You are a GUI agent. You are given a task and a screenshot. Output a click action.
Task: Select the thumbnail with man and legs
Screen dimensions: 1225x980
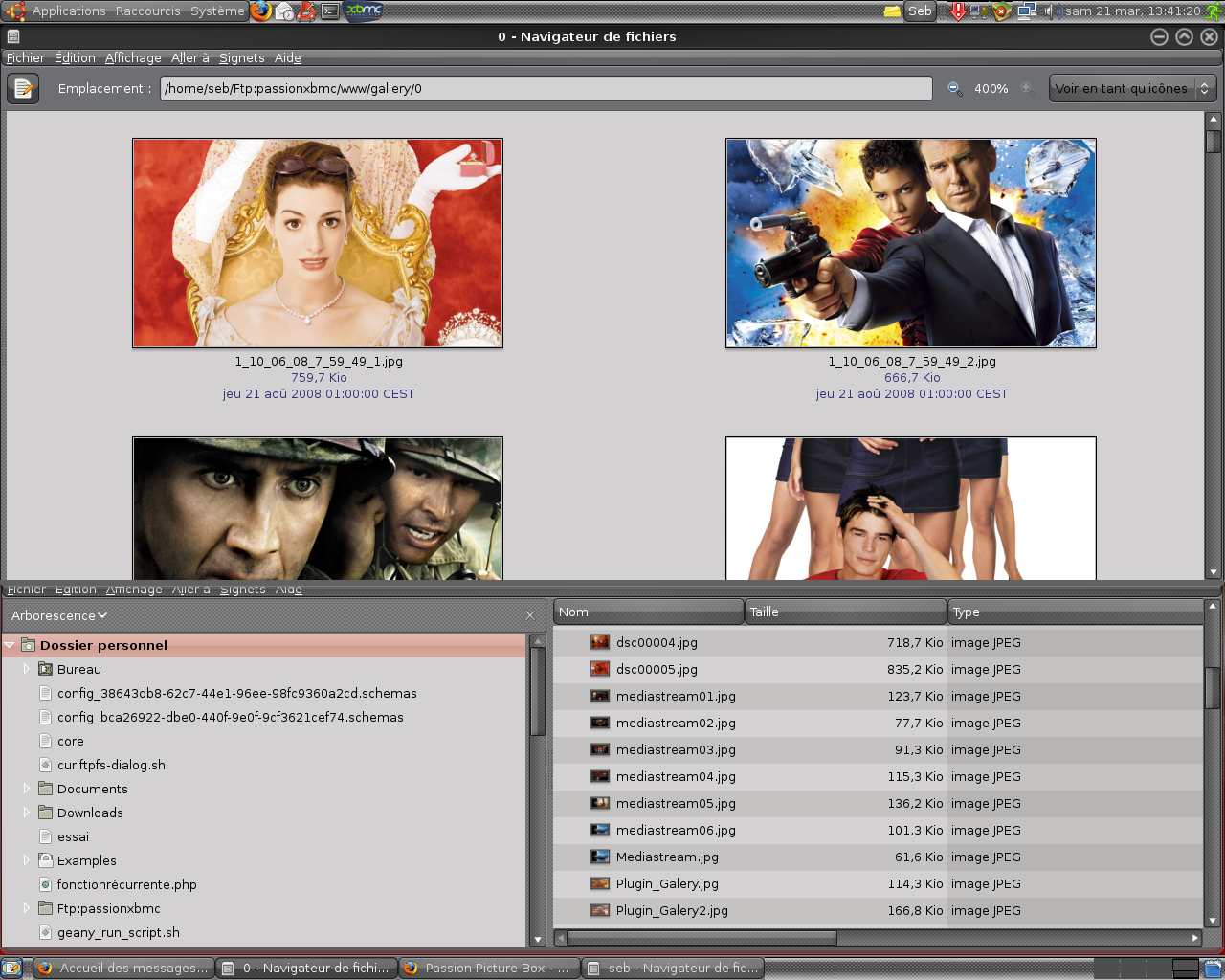[x=911, y=508]
